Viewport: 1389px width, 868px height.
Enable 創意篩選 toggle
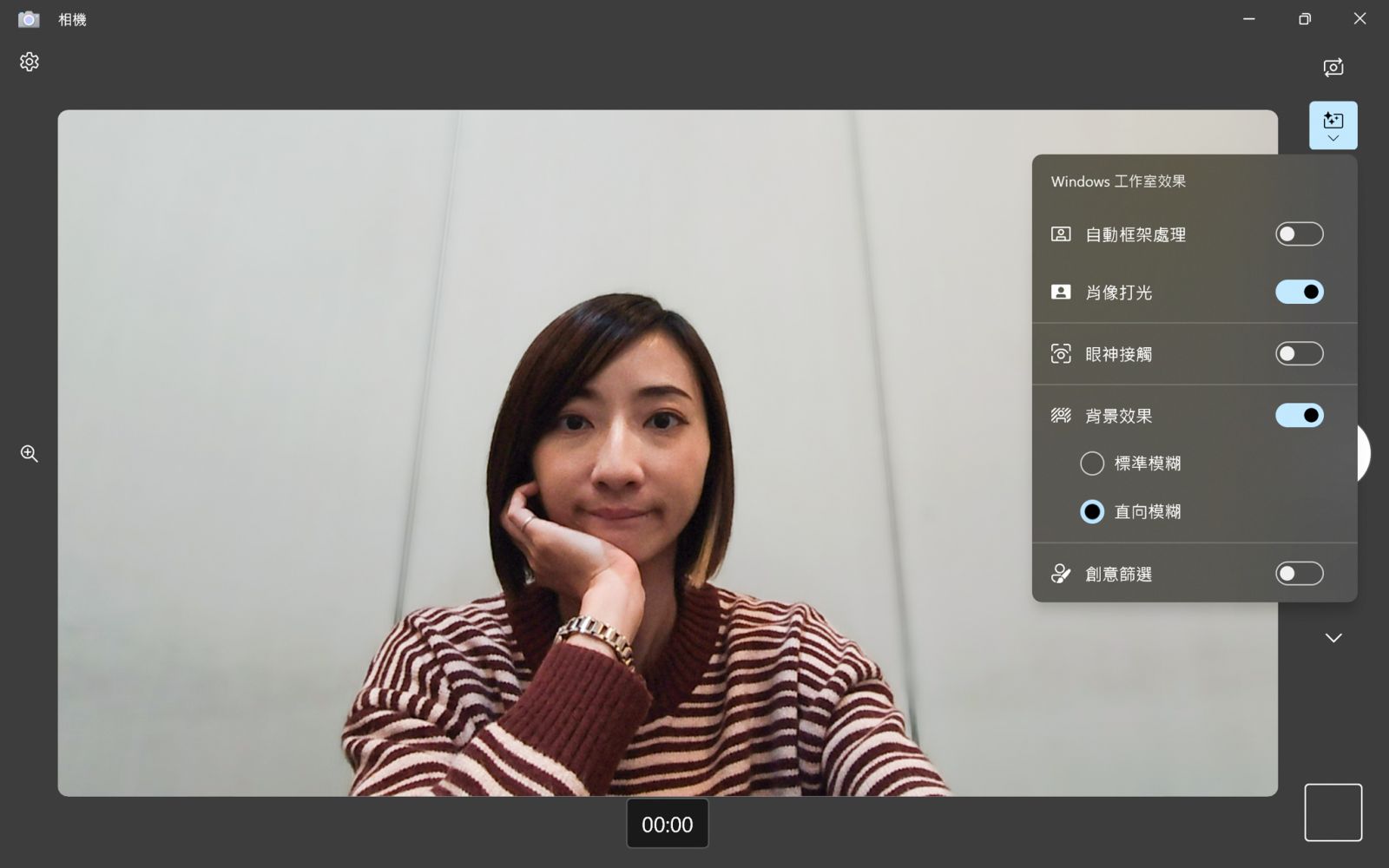point(1300,573)
